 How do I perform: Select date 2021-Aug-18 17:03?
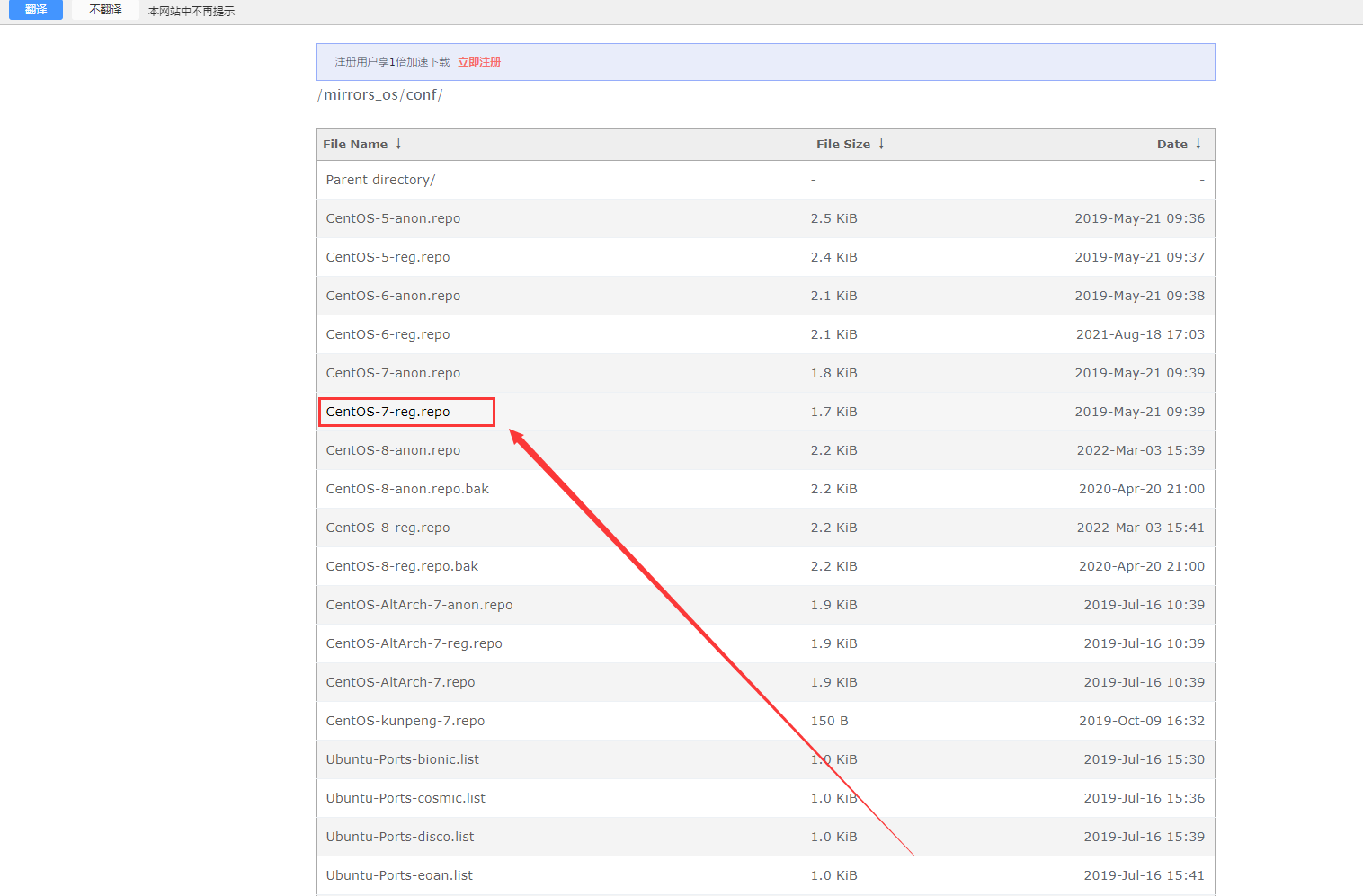(1140, 334)
